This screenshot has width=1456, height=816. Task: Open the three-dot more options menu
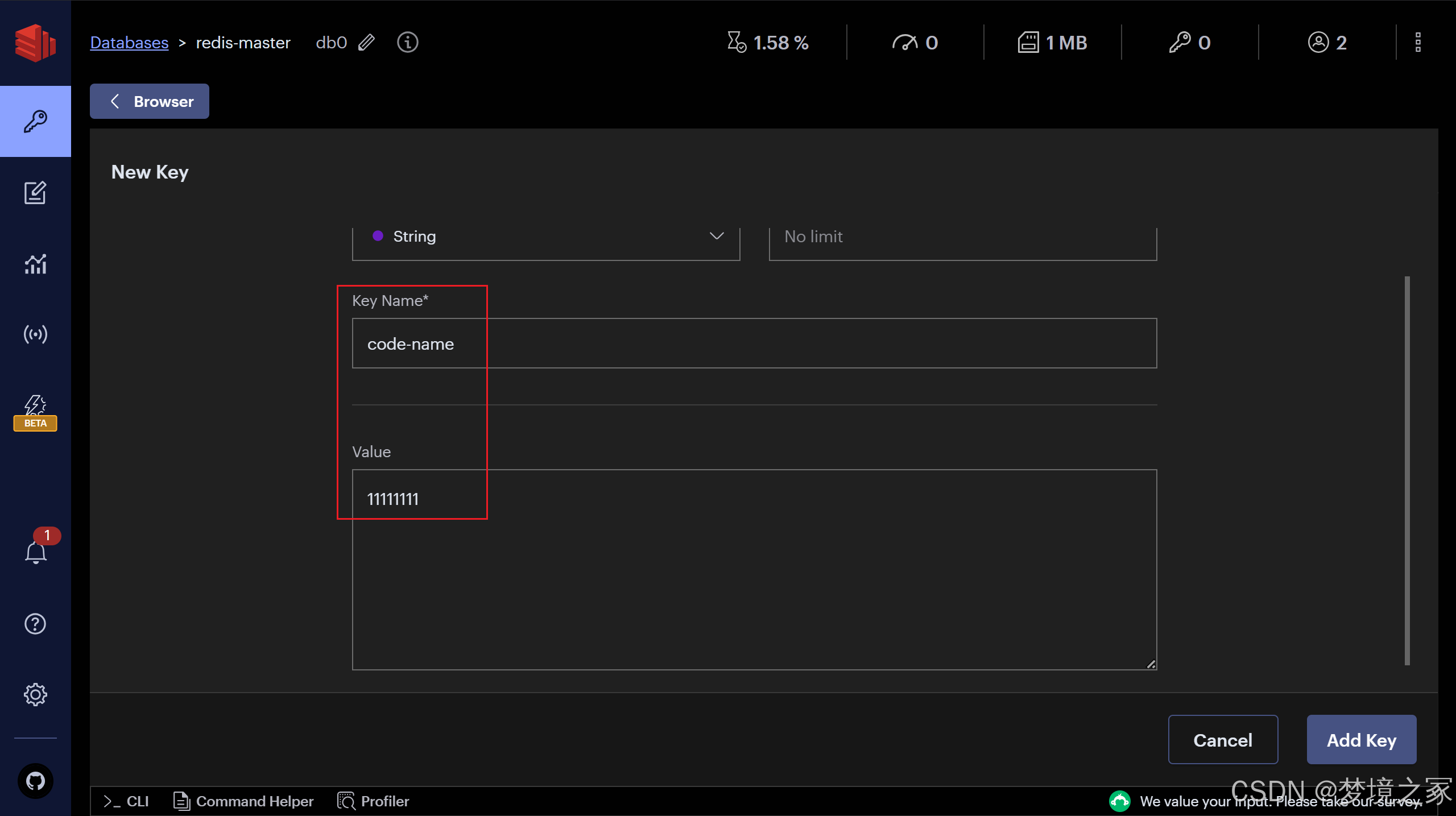[x=1418, y=43]
